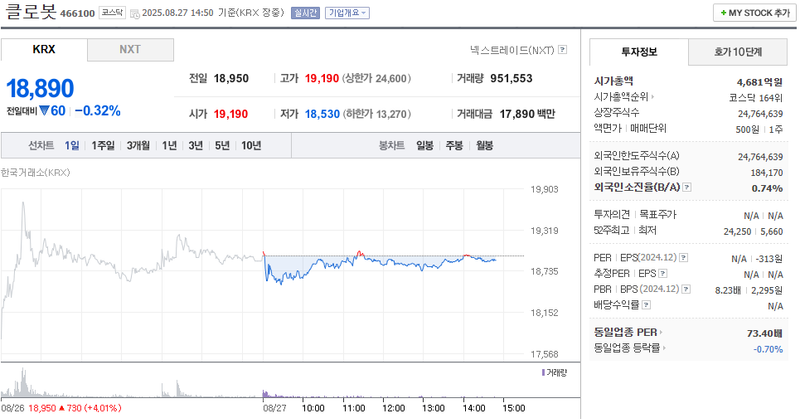Click the 전일 value 18,950
The height and width of the screenshot is (419, 800).
(x=231, y=79)
